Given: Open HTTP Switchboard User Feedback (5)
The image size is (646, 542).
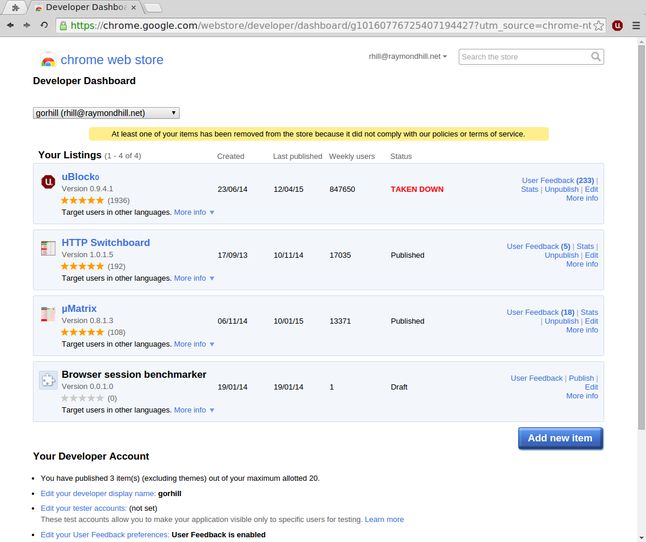Looking at the screenshot, I should [x=538, y=246].
